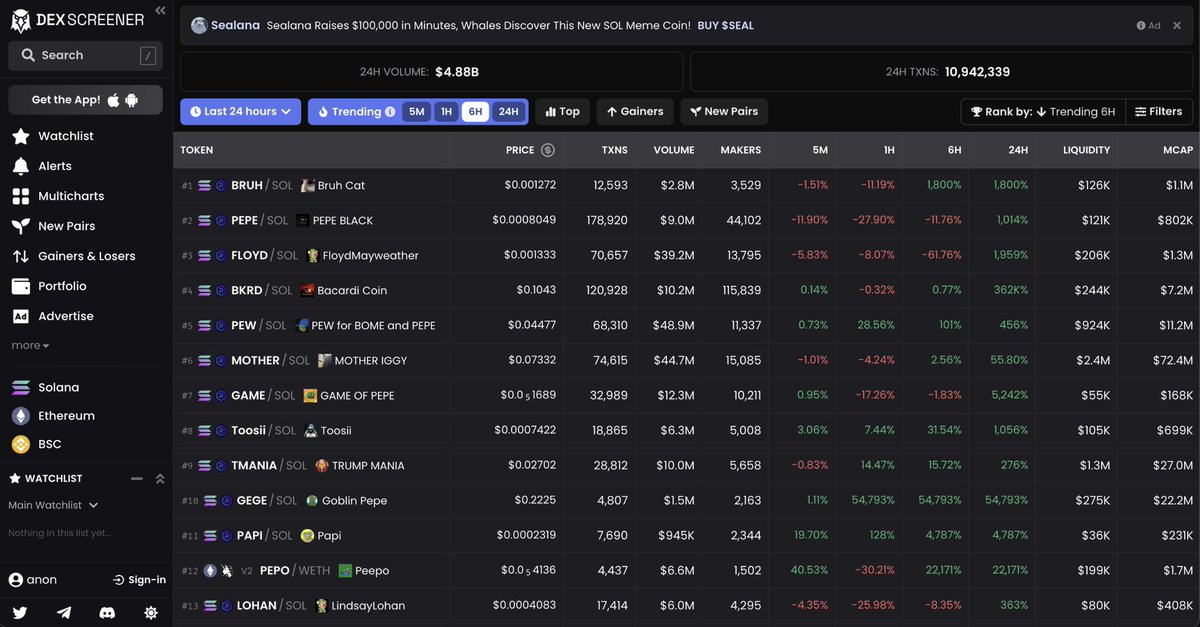Close the Sealana ad banner
This screenshot has height=627, width=1200.
(x=1178, y=26)
